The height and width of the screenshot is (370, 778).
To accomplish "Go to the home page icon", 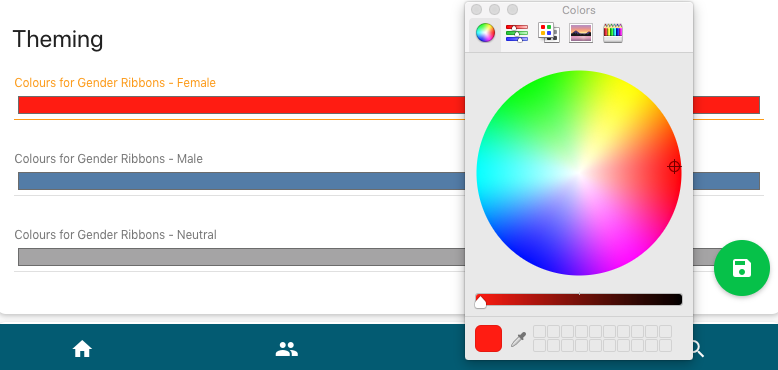I will pos(82,349).
